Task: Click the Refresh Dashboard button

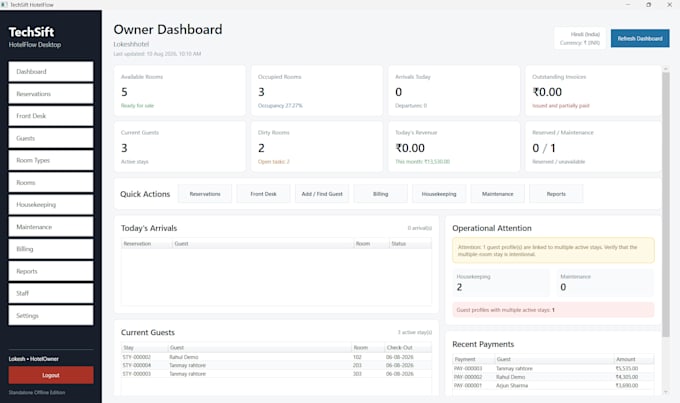Action: pos(640,38)
